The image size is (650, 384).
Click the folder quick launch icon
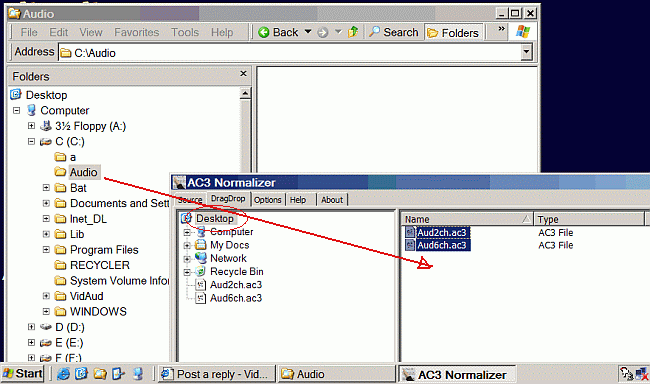coord(100,374)
